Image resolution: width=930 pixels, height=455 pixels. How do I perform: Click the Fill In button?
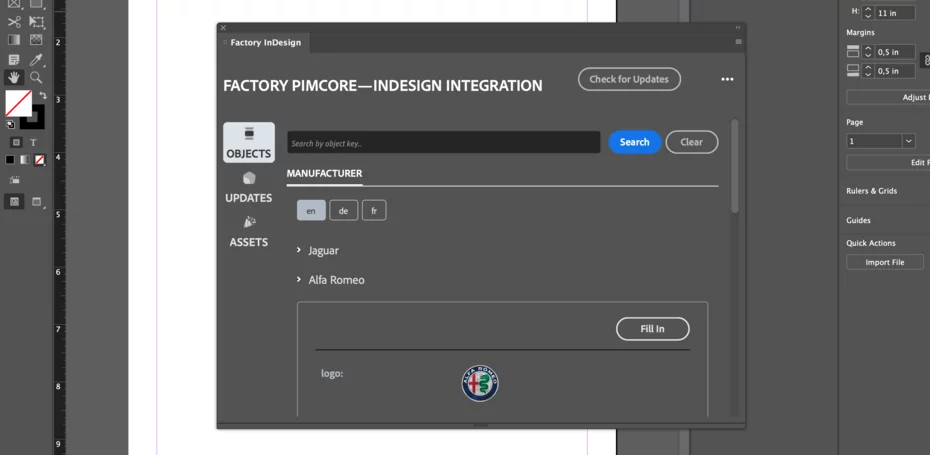(652, 329)
